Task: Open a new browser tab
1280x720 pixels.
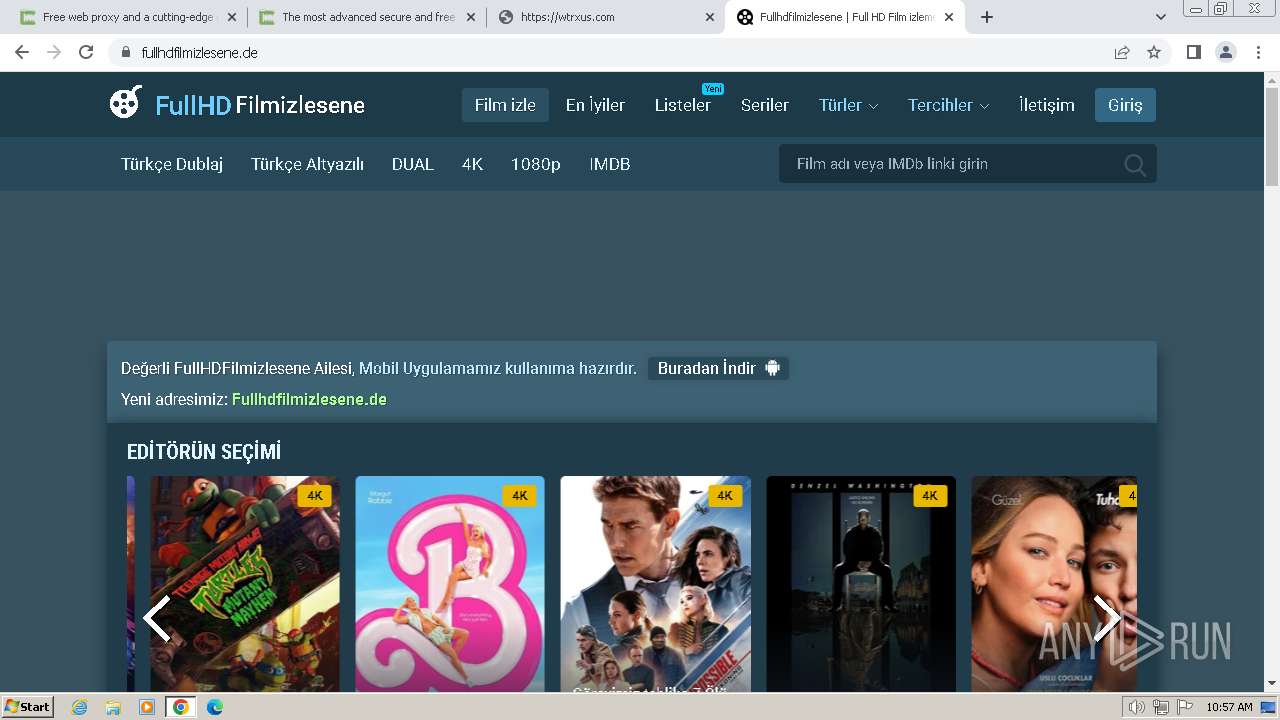Action: pyautogui.click(x=987, y=17)
